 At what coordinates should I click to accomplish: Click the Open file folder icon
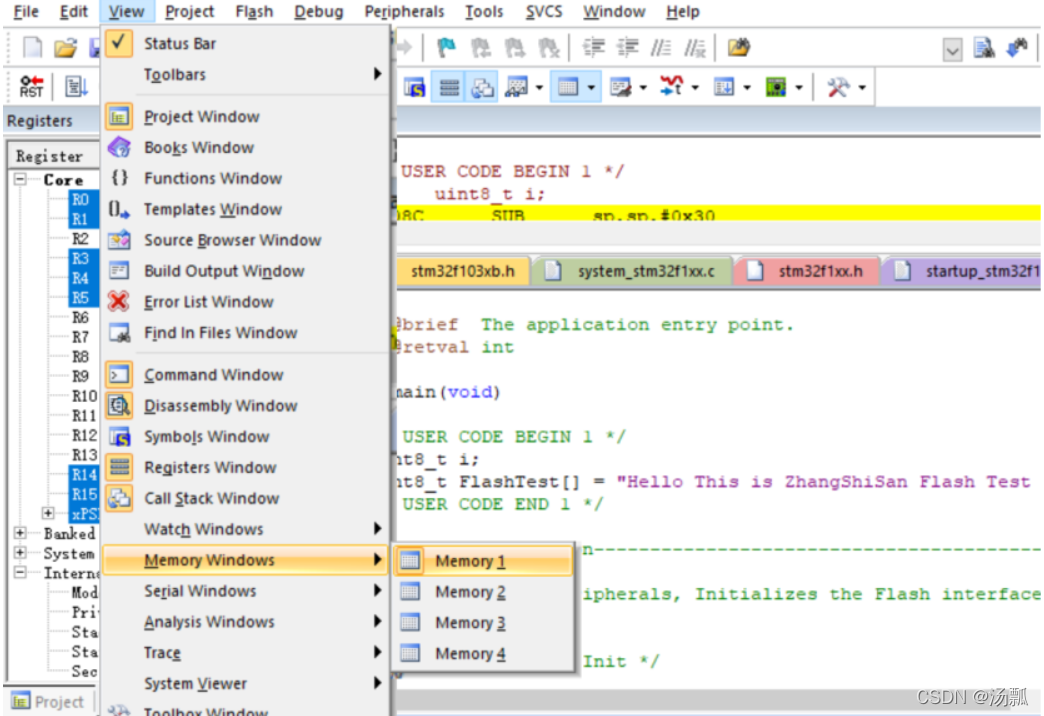[x=65, y=47]
